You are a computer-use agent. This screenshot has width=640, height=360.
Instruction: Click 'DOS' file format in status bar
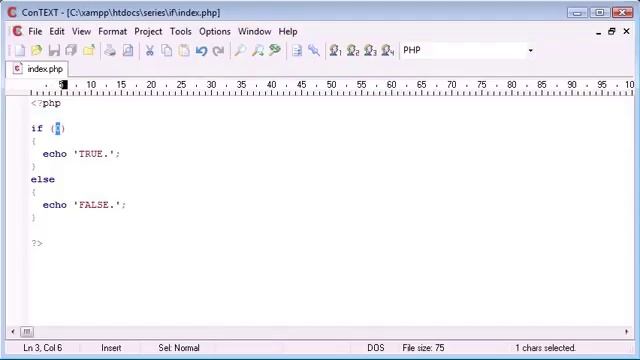coord(376,348)
